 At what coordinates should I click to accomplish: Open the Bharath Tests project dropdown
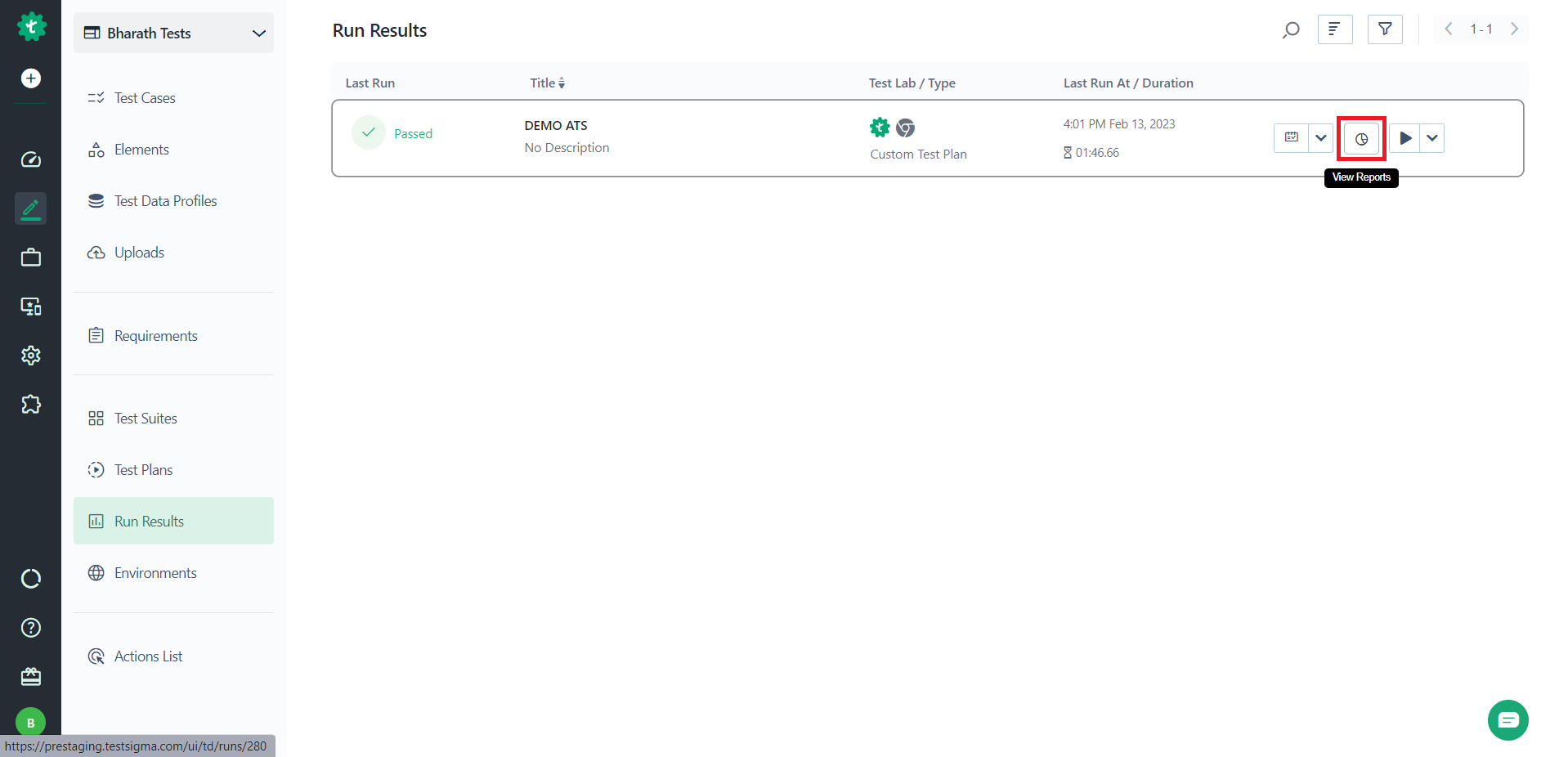173,34
